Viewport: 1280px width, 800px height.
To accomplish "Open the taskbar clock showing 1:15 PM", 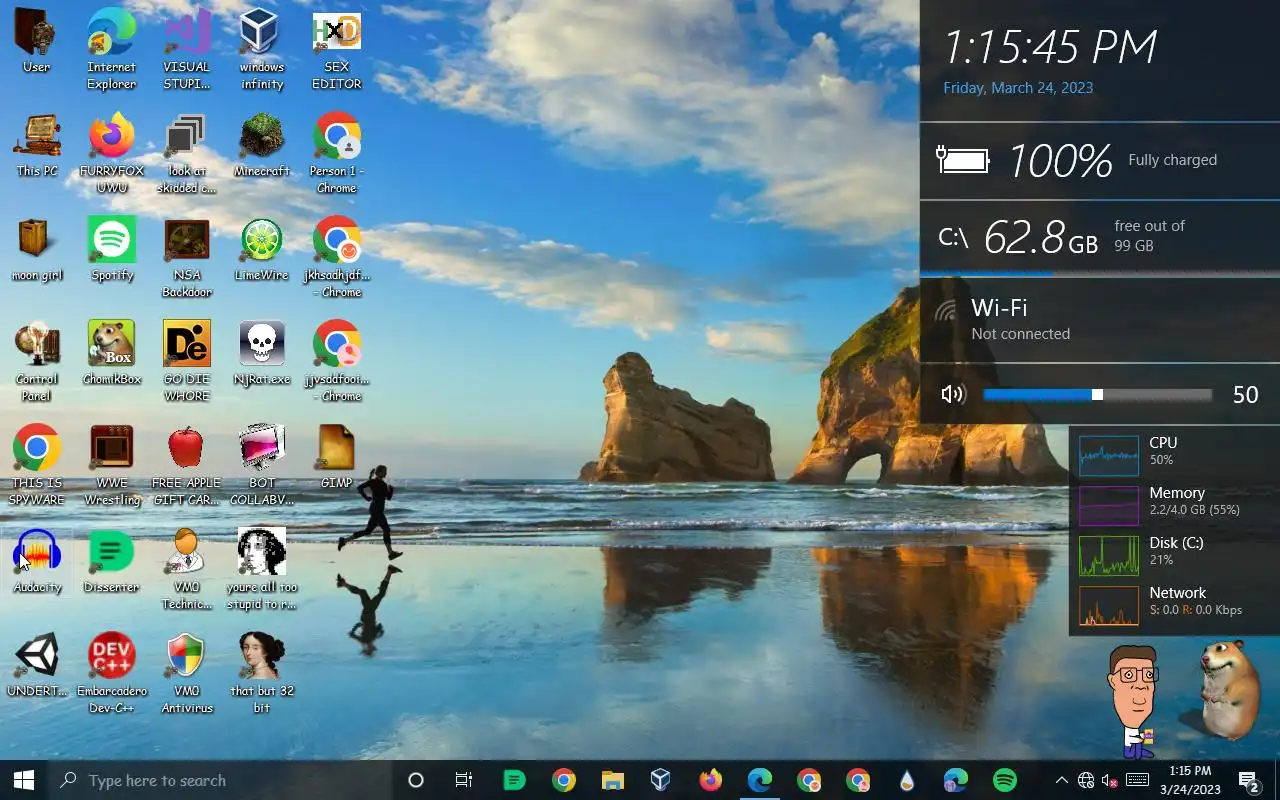I will coord(1190,780).
